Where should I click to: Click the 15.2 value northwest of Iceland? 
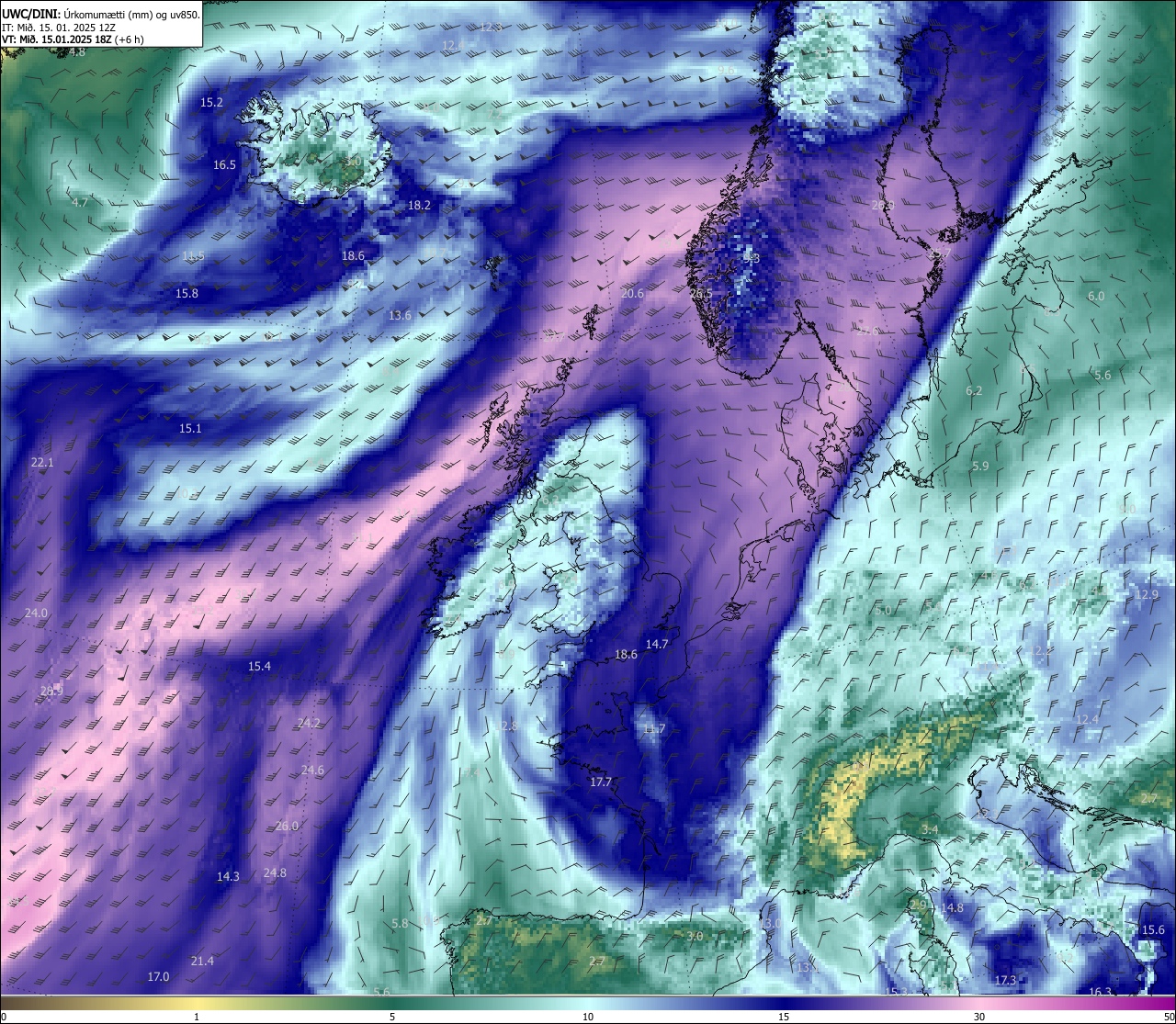pos(212,102)
